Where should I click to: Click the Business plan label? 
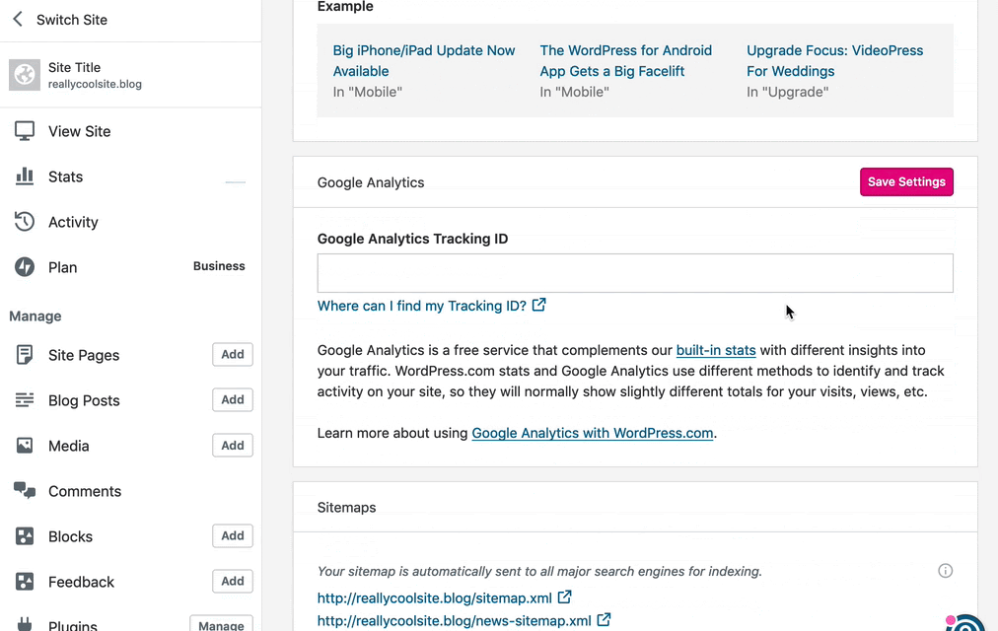coord(219,266)
